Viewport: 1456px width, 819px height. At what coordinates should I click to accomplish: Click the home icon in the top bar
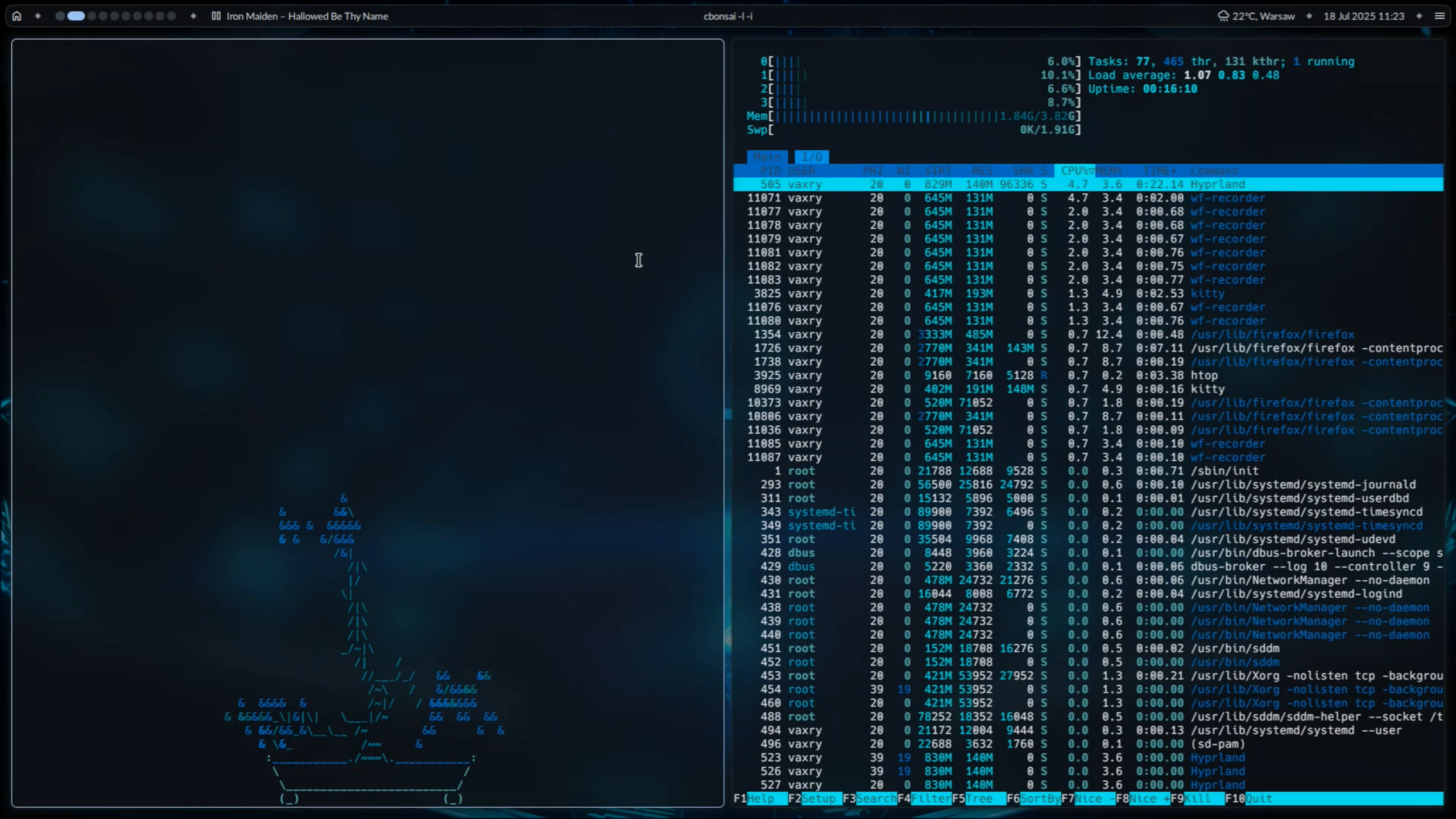click(17, 16)
